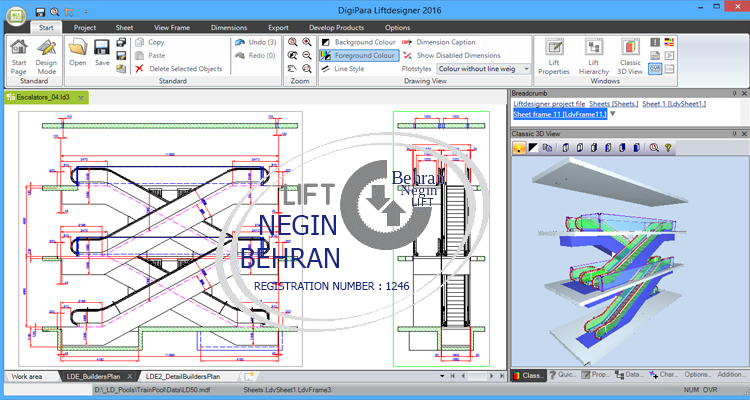Screen dimensions: 750x400
Task: Click the quick access Save floppy icon
Action: point(41,11)
